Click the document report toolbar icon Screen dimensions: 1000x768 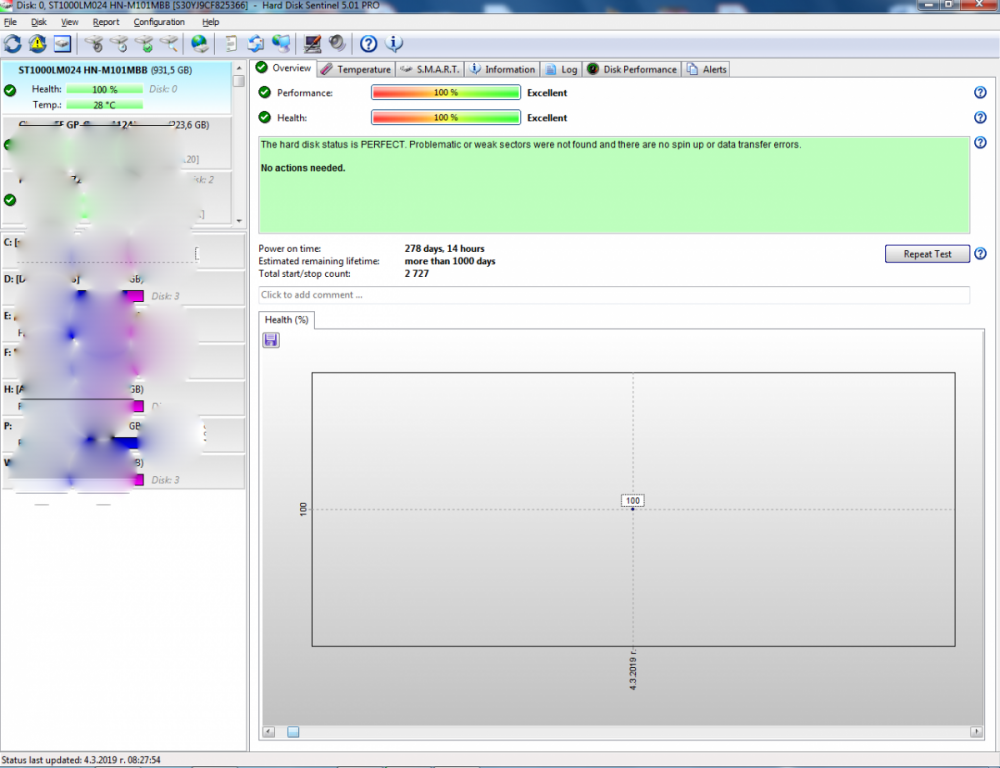coord(231,43)
